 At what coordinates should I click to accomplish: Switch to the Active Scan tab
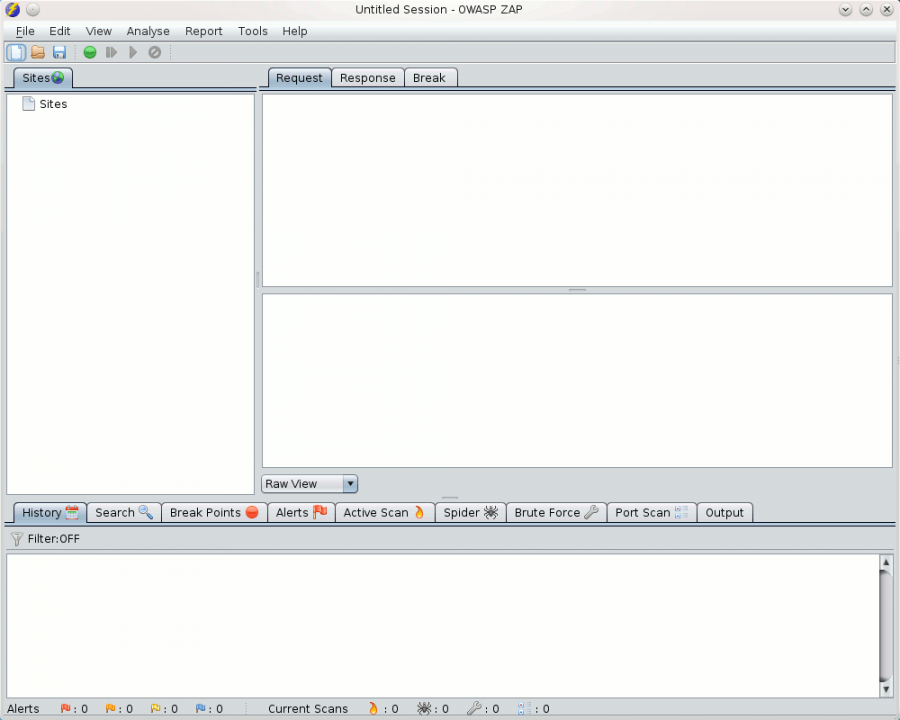point(384,512)
